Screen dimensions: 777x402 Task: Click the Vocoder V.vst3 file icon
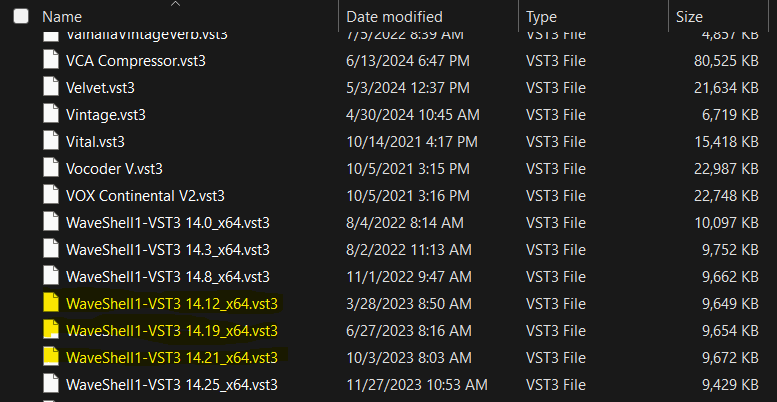coord(51,169)
